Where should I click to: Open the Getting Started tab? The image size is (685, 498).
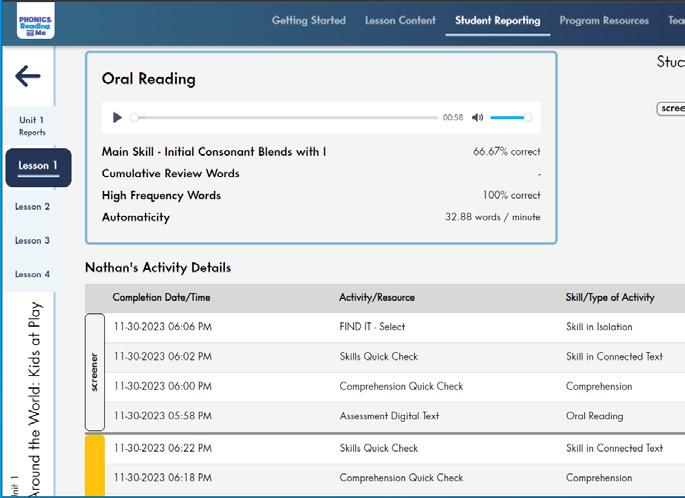[x=309, y=20]
